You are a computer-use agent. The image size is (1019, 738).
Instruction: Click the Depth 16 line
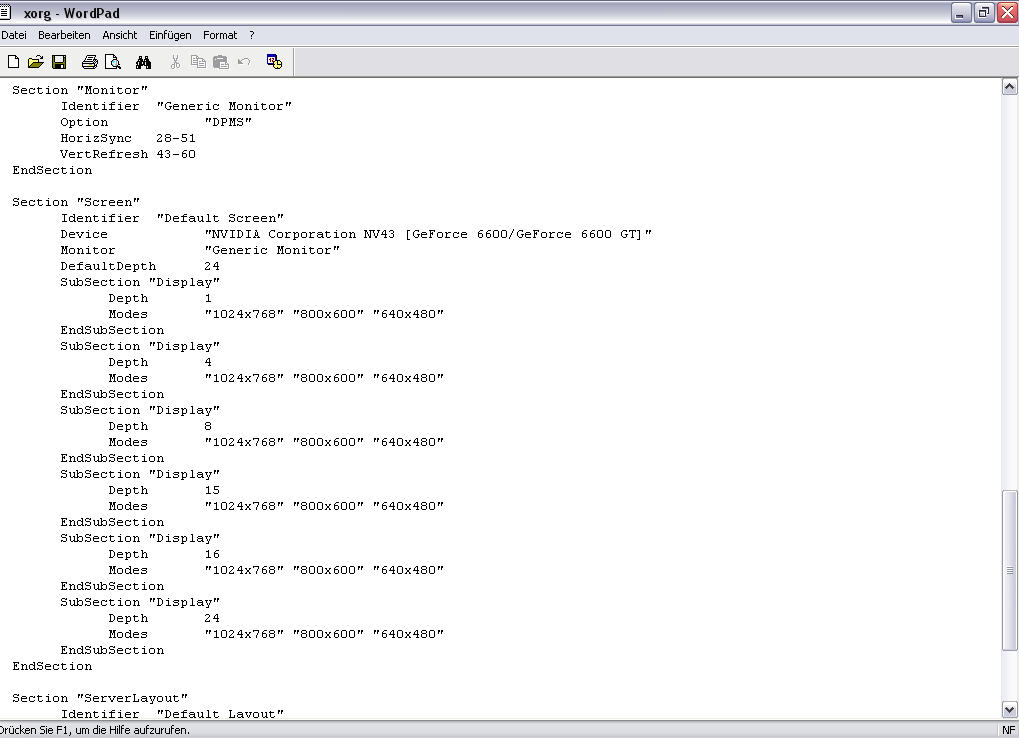[164, 554]
